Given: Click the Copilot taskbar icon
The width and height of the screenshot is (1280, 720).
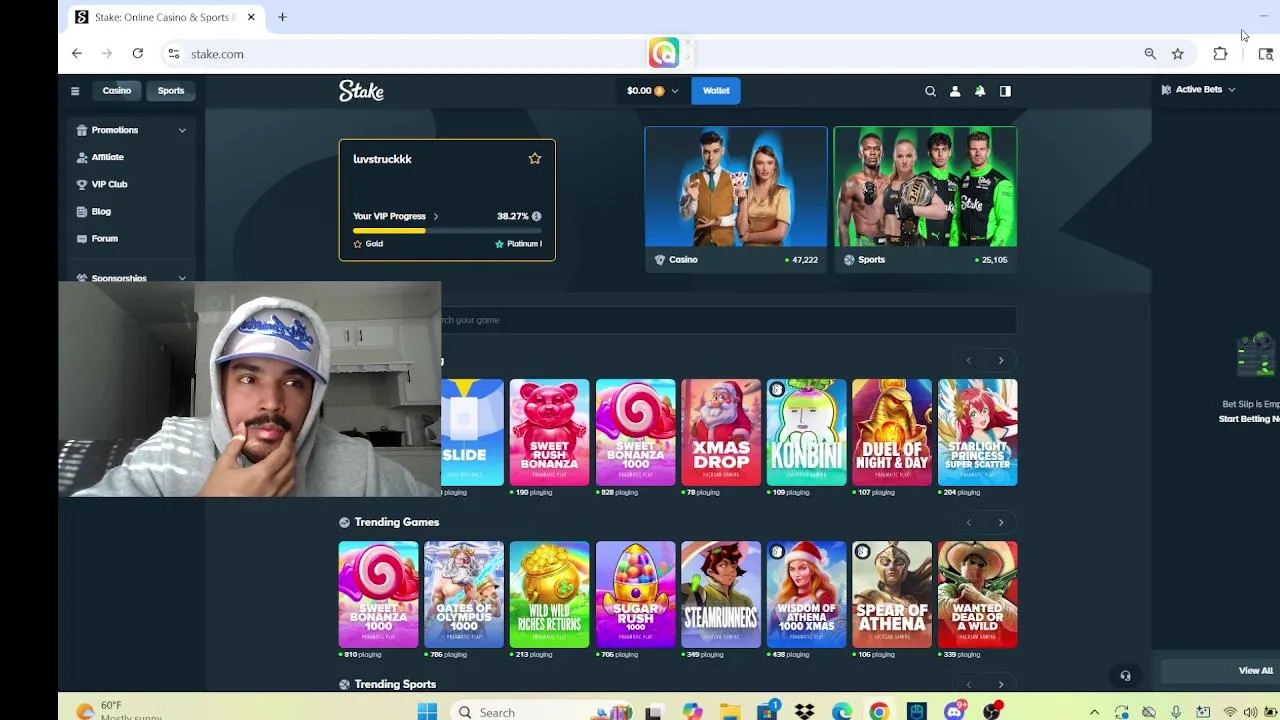Looking at the screenshot, I should tap(692, 712).
